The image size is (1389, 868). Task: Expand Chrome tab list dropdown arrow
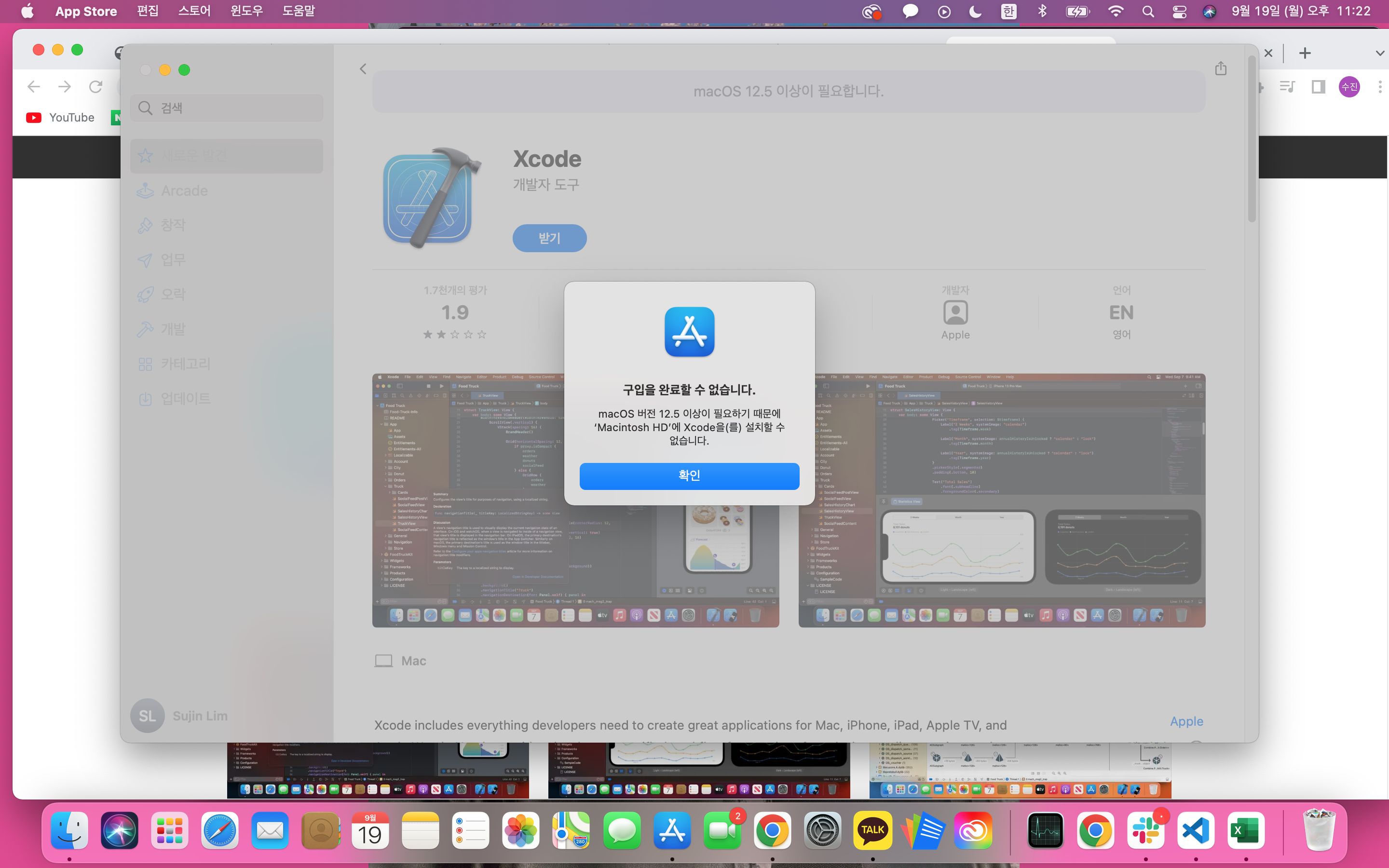coord(1379,54)
